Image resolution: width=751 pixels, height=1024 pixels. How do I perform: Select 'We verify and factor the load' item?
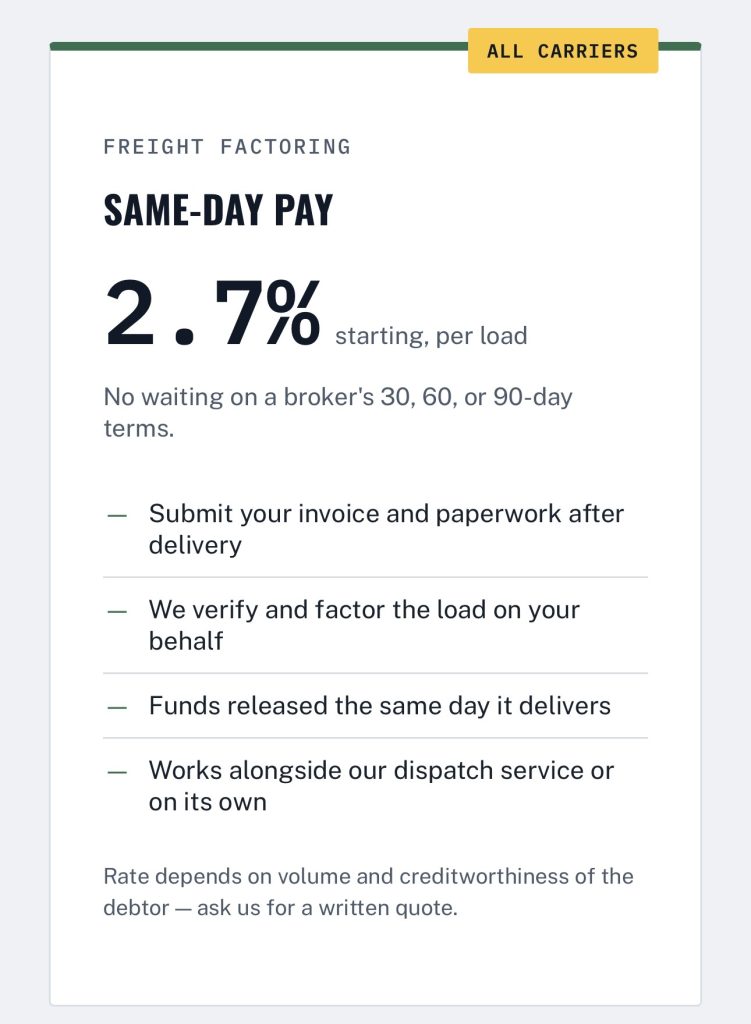[364, 625]
